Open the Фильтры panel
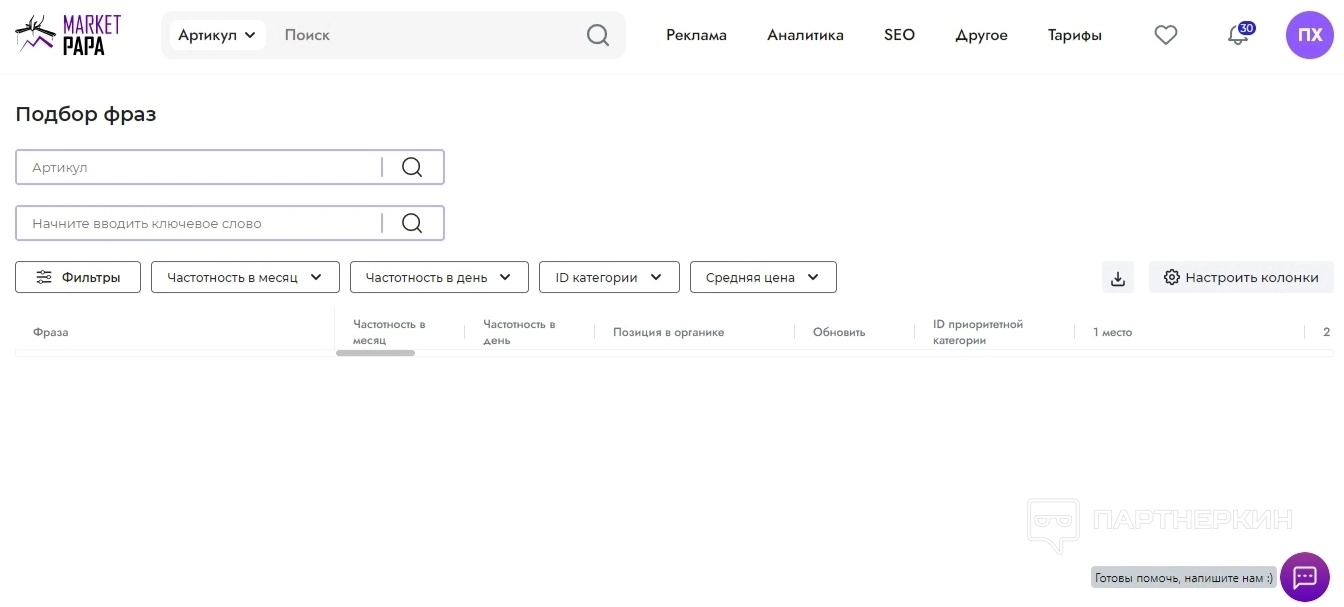The height and width of the screenshot is (607, 1344). coord(78,277)
